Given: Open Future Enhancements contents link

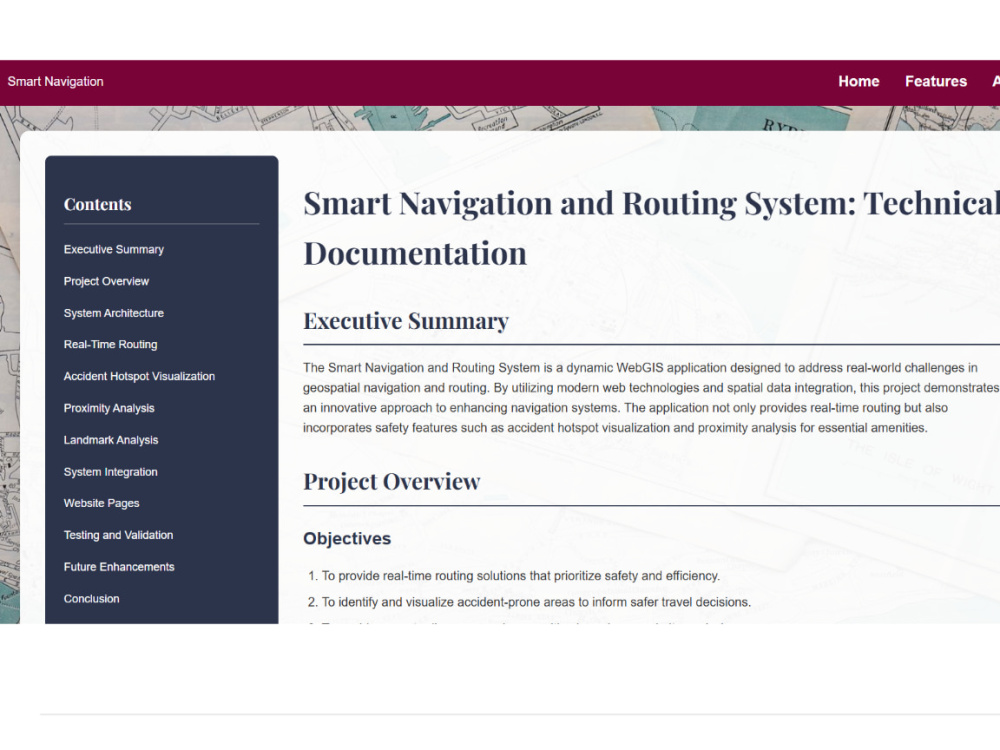Looking at the screenshot, I should tap(119, 567).
